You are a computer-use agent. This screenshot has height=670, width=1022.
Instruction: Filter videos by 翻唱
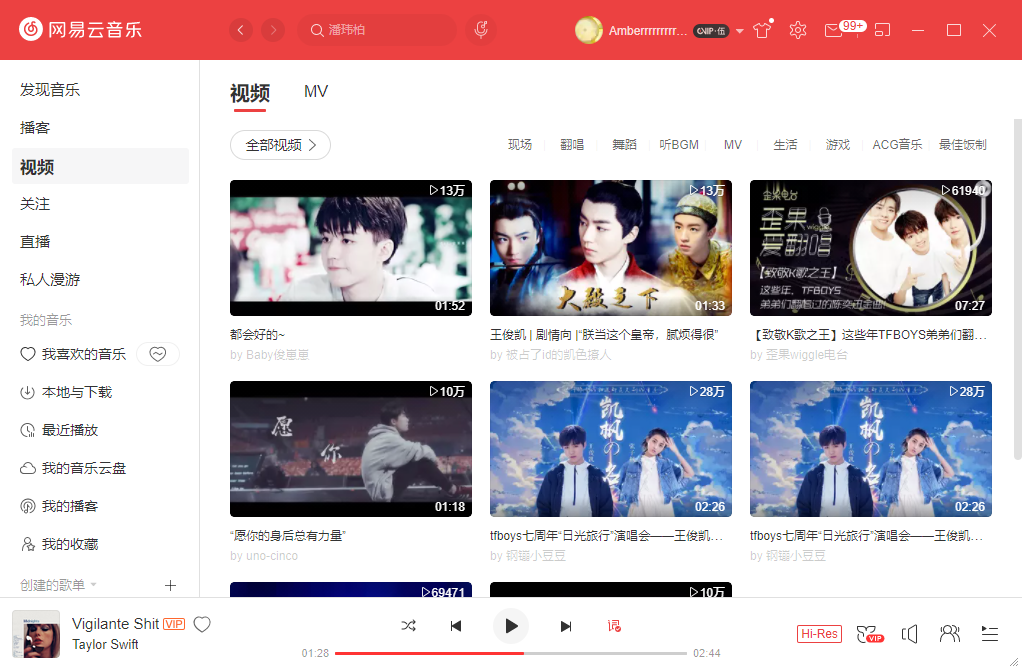click(x=572, y=145)
